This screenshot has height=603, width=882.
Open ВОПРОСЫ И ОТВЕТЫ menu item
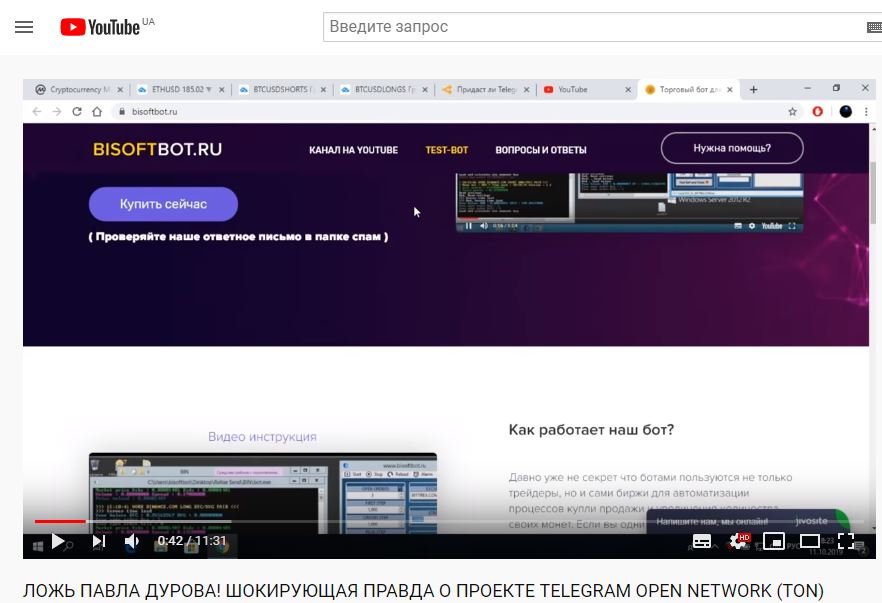pyautogui.click(x=541, y=150)
